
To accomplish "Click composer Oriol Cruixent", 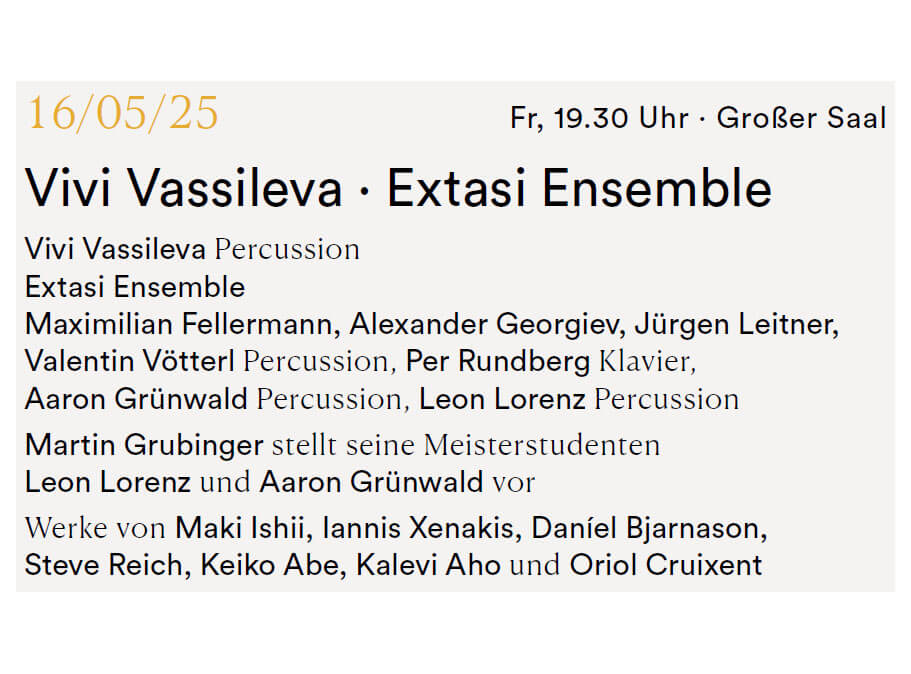I will click(665, 565).
